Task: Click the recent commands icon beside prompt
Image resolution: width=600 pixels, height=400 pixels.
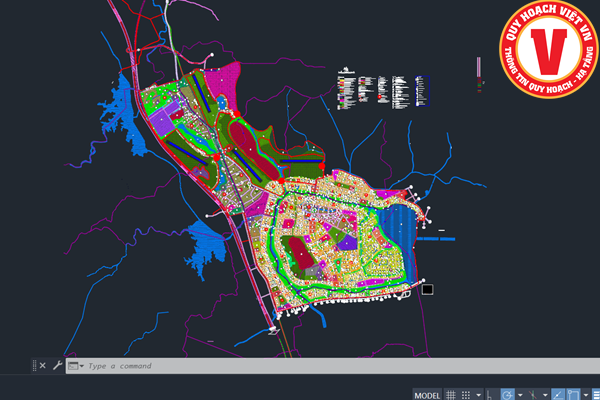Action: (73, 366)
